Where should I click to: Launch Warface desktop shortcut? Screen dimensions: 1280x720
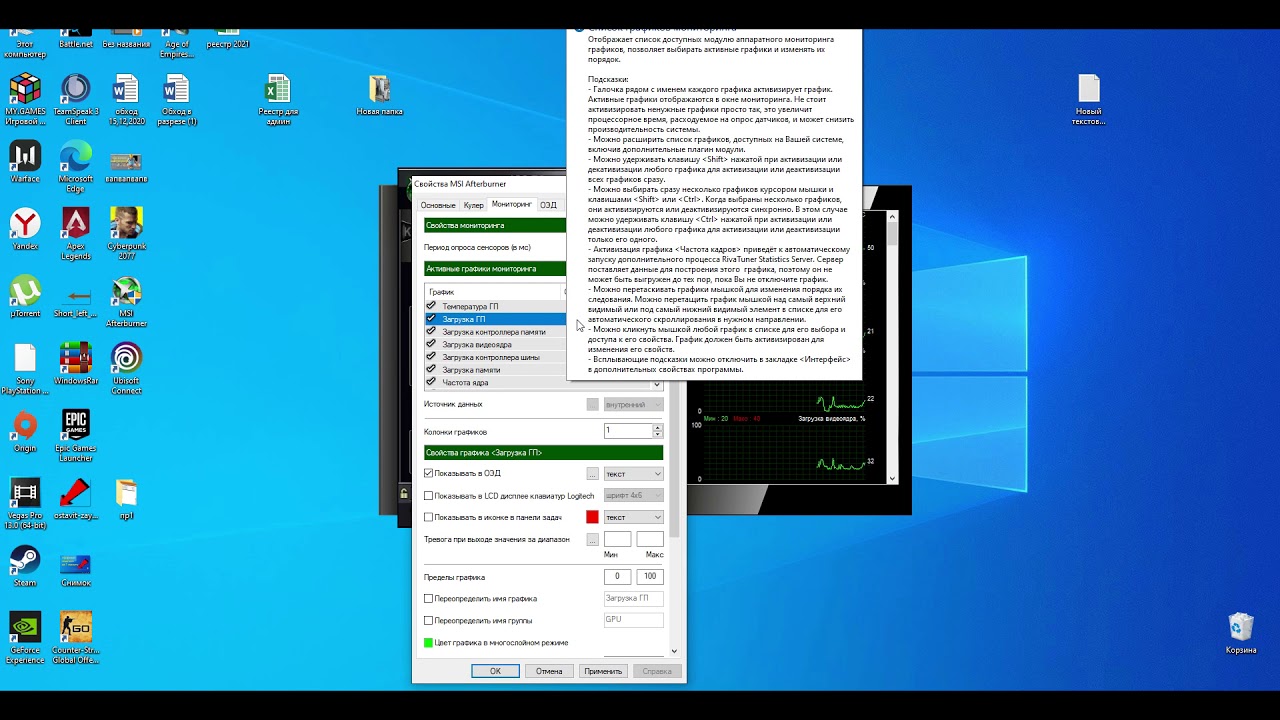point(25,162)
